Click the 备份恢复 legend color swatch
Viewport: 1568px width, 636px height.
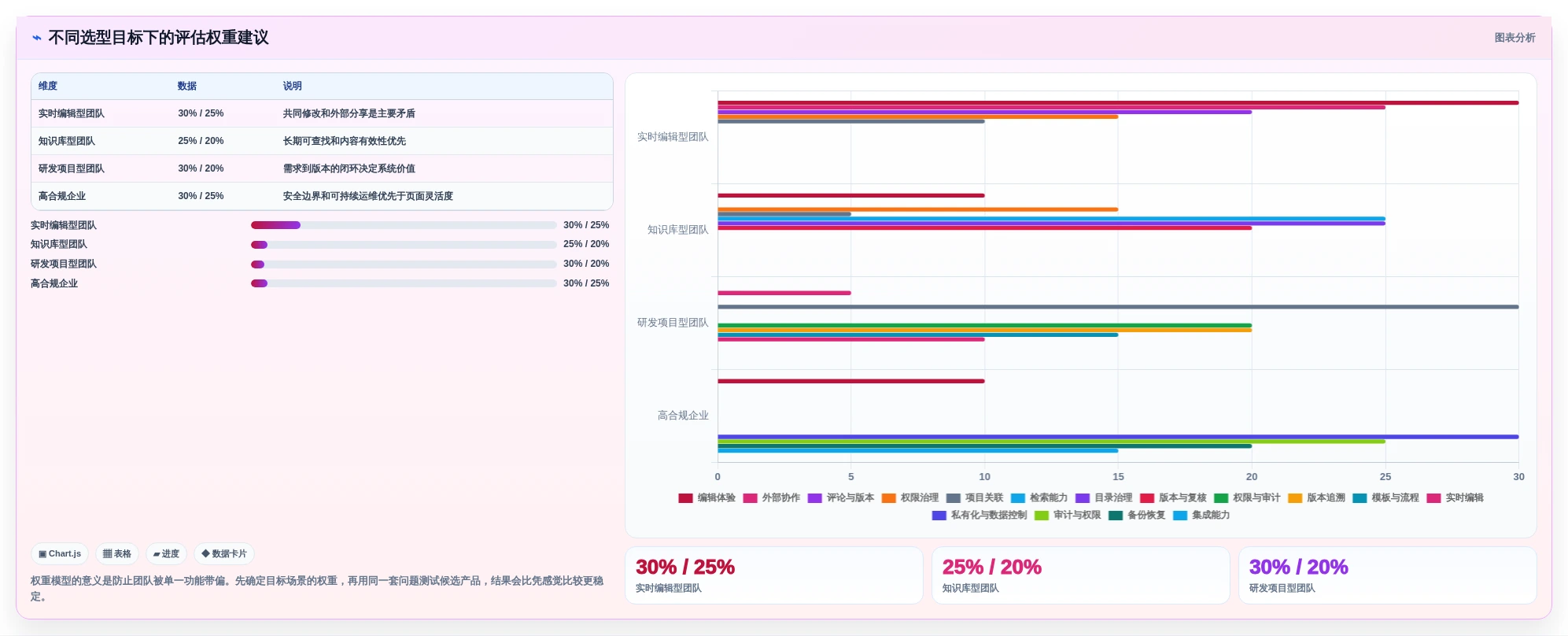tap(1115, 516)
